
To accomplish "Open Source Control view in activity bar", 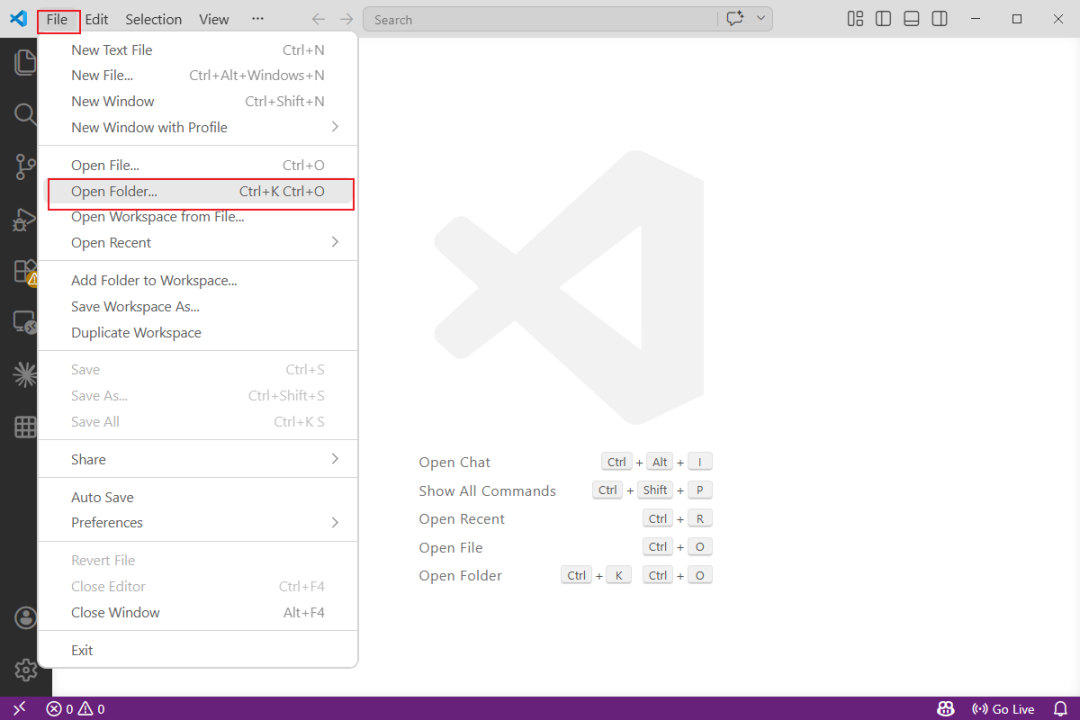I will pyautogui.click(x=25, y=167).
